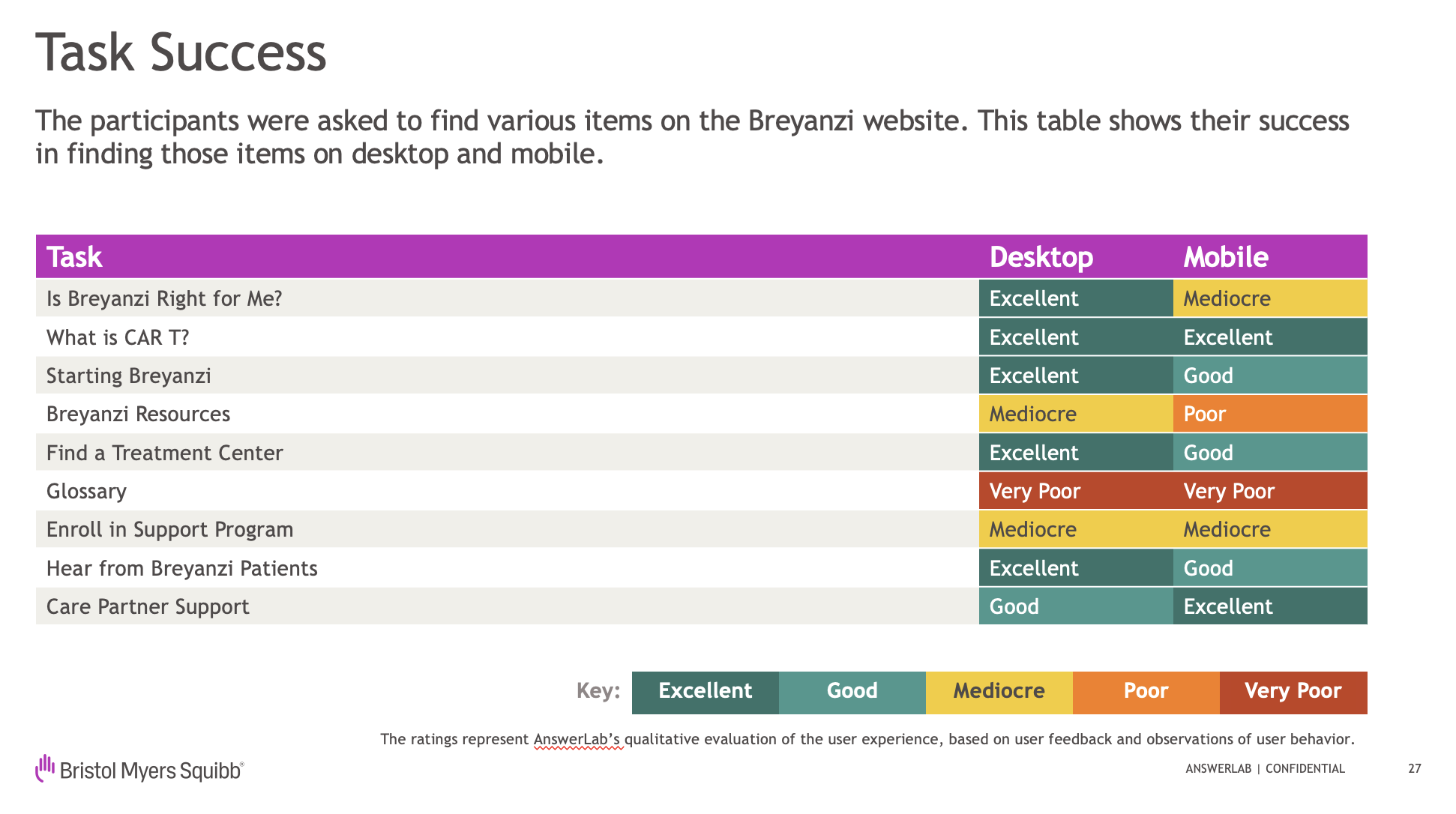Image resolution: width=1456 pixels, height=814 pixels.
Task: Click the Excellent swatch in the key
Action: (x=705, y=691)
